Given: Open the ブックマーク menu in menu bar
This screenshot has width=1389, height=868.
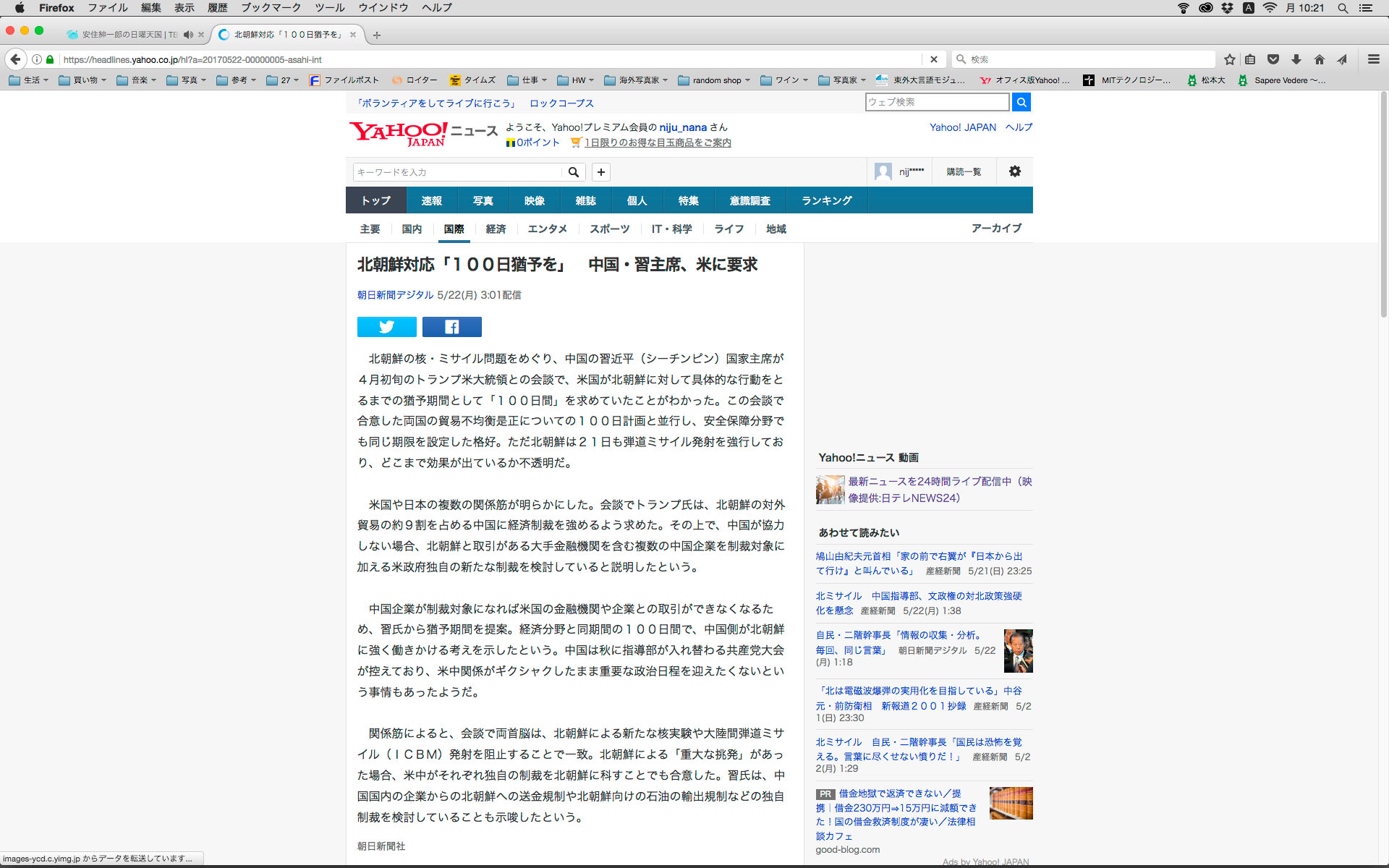Looking at the screenshot, I should click(x=271, y=8).
